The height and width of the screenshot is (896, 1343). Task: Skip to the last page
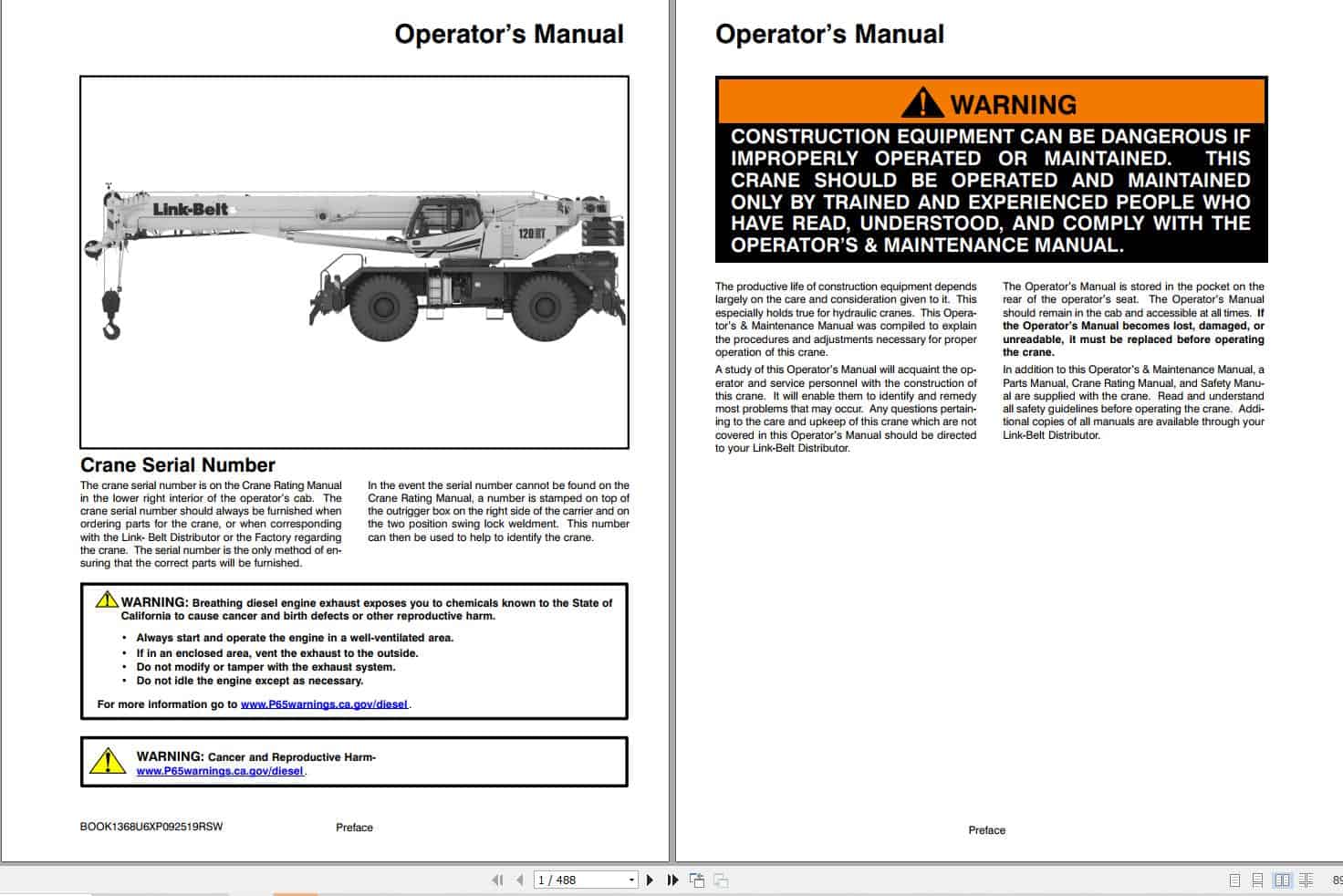click(672, 880)
